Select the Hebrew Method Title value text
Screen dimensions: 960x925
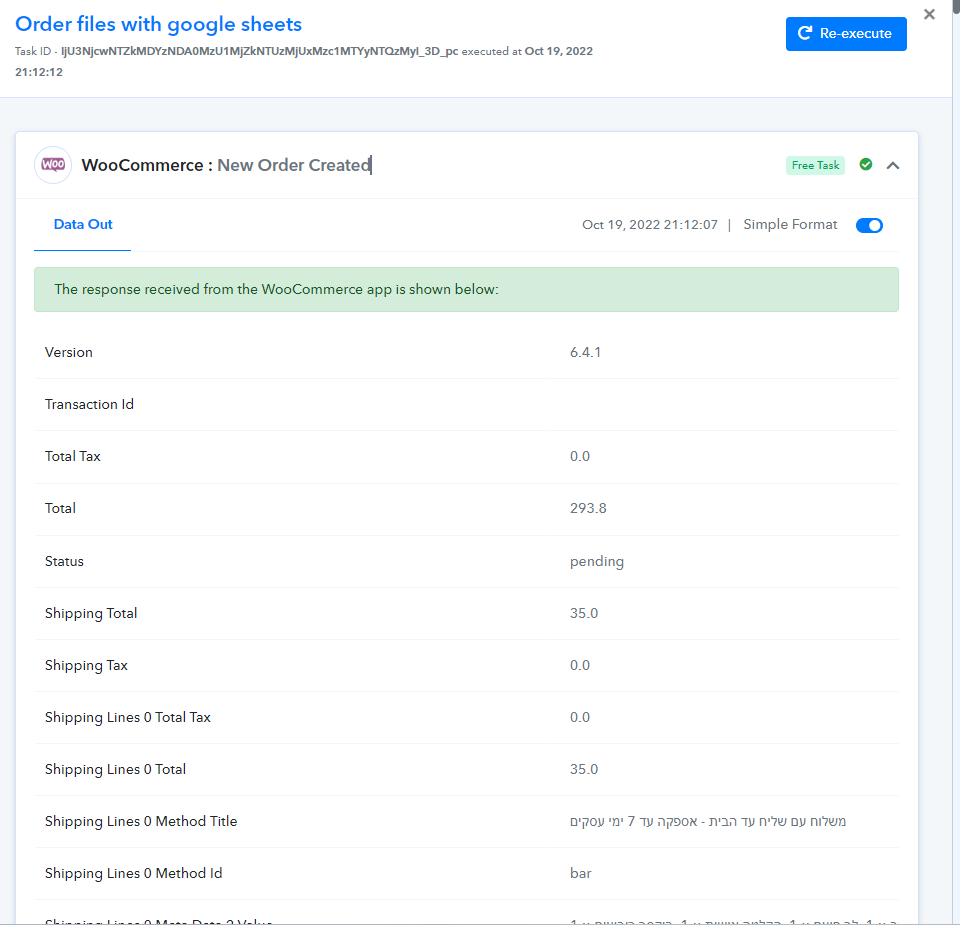click(x=708, y=822)
